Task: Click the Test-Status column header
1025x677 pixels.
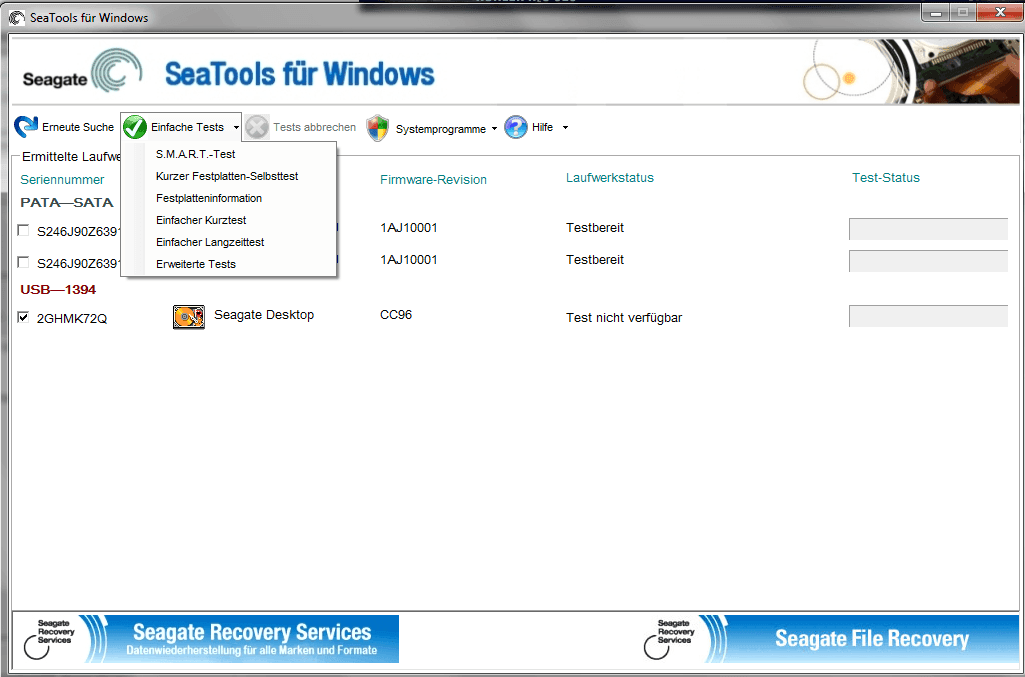Action: 886,178
